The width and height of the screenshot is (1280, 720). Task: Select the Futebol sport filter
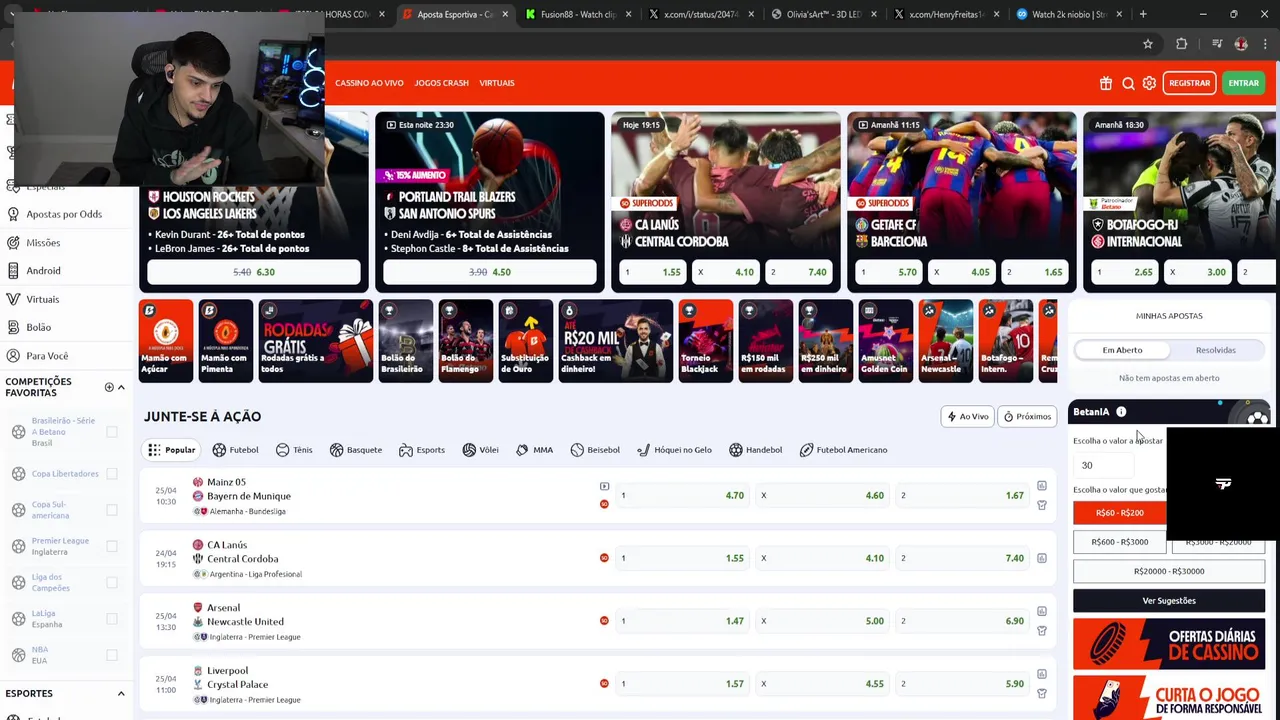pos(235,450)
